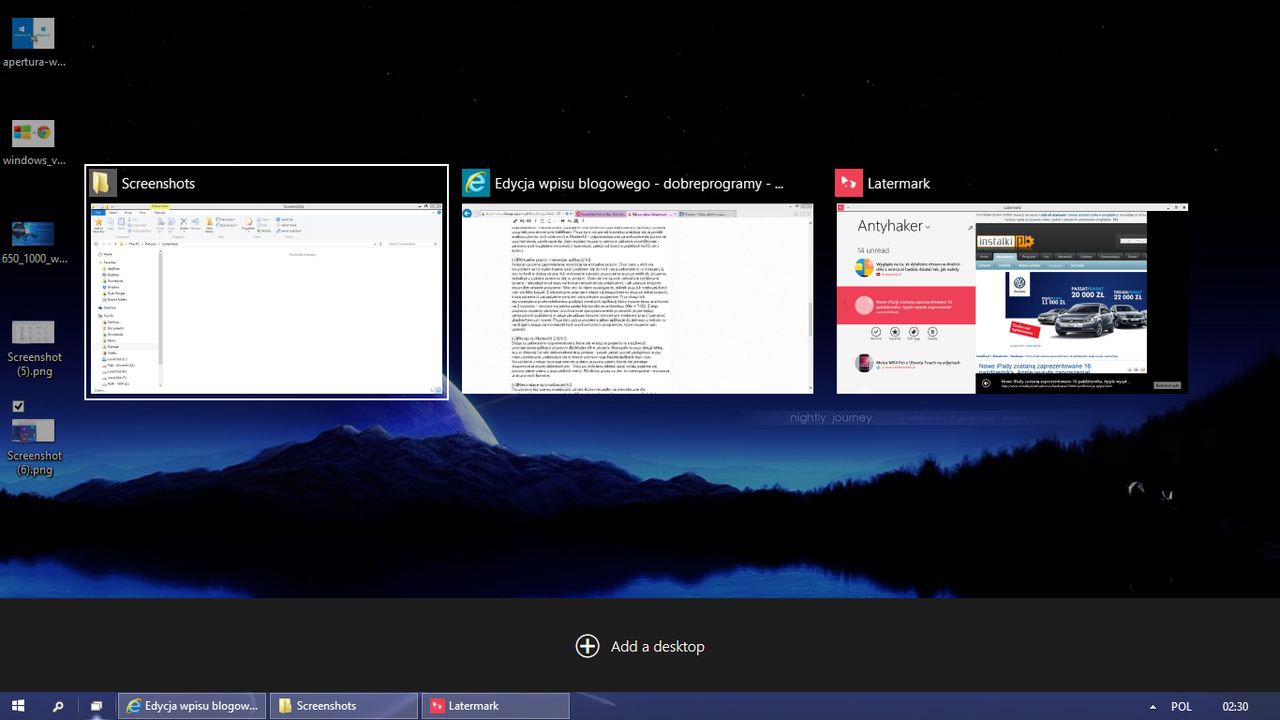Activate the Latermark taskbar button
The height and width of the screenshot is (720, 1280).
pyautogui.click(x=495, y=706)
